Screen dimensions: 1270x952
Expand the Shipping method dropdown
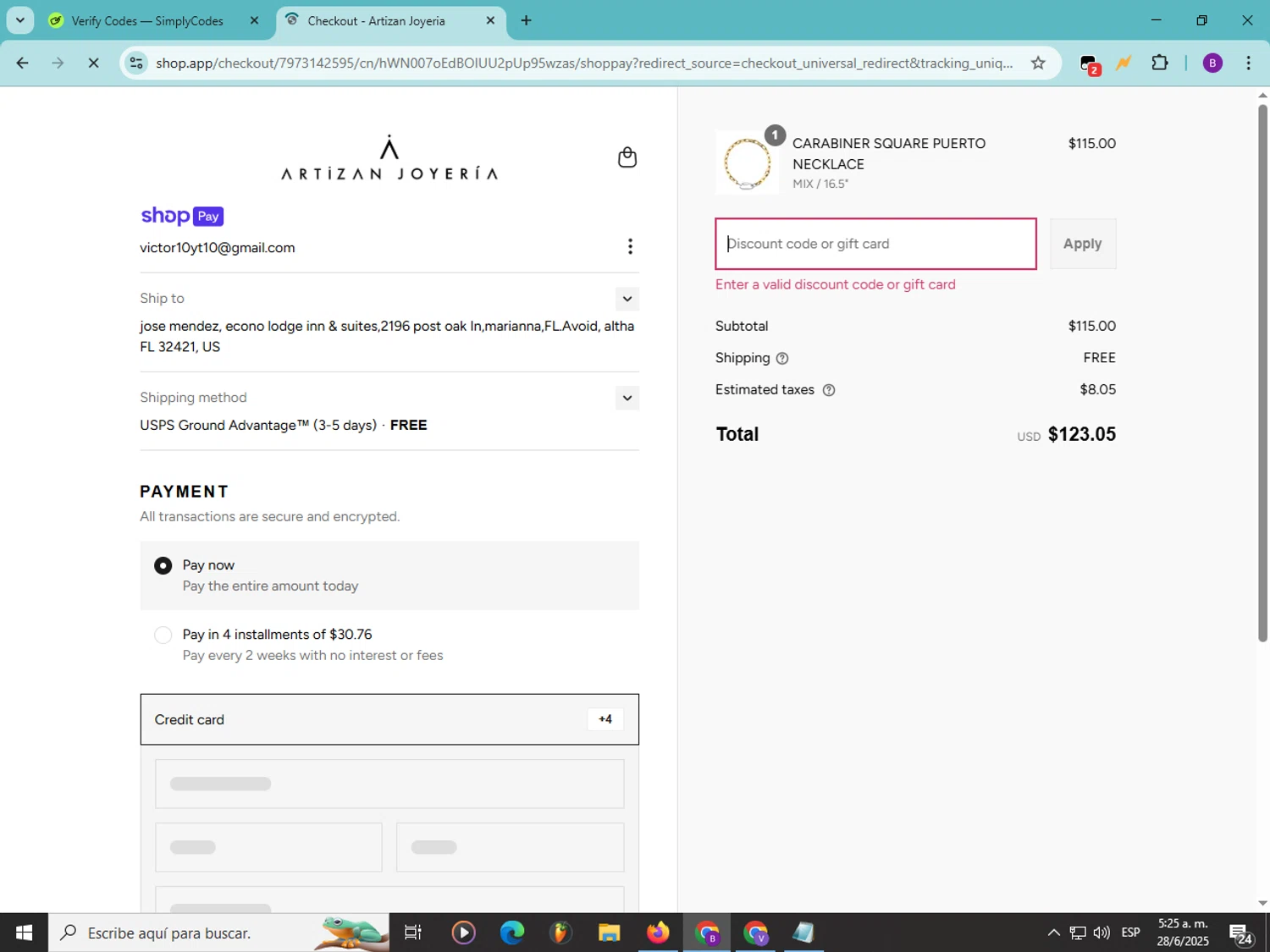627,398
